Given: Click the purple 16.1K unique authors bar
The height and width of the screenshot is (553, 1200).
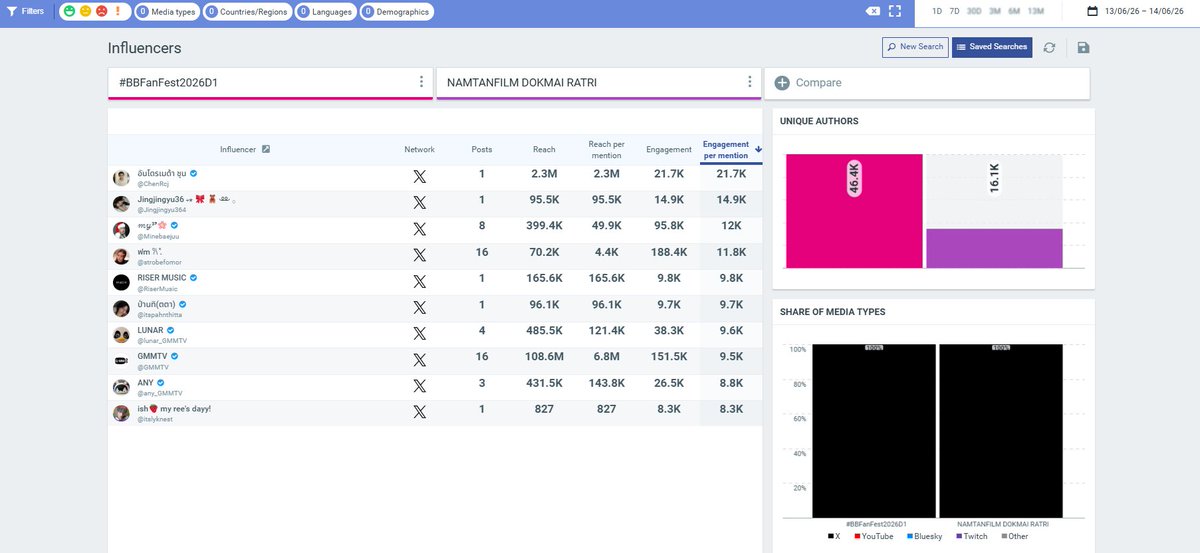Looking at the screenshot, I should click(x=994, y=248).
